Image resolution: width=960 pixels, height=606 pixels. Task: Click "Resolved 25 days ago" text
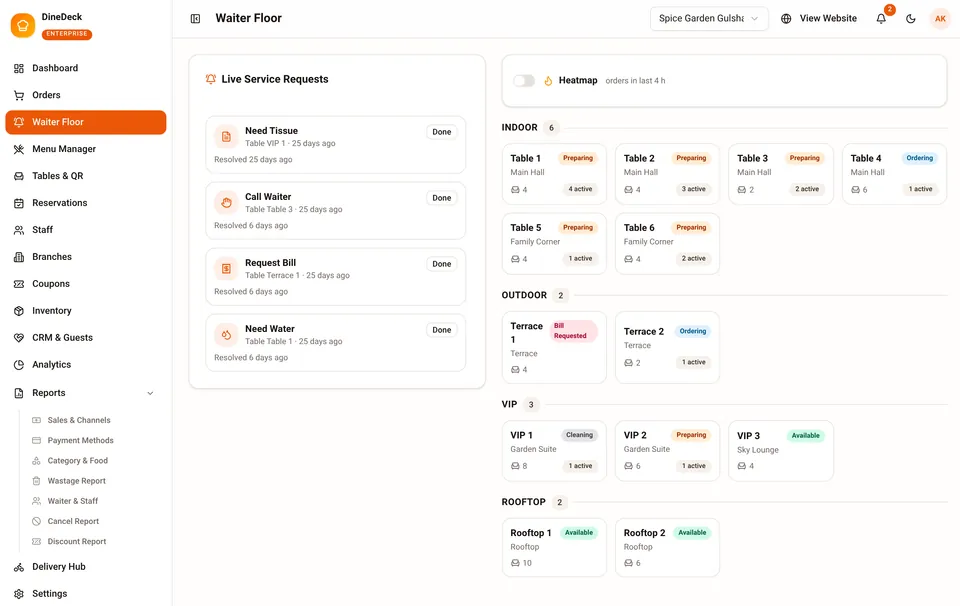click(253, 159)
